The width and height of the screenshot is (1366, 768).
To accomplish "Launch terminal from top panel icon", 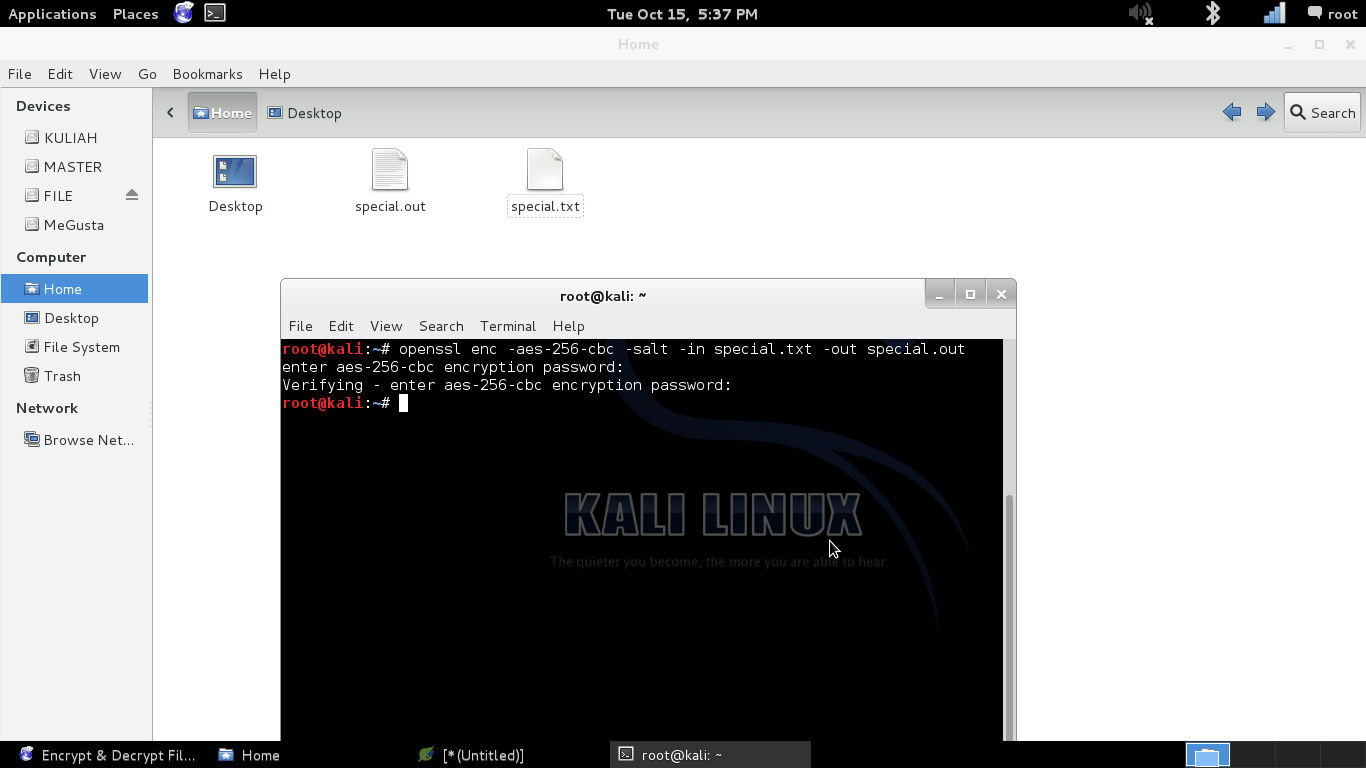I will click(215, 13).
